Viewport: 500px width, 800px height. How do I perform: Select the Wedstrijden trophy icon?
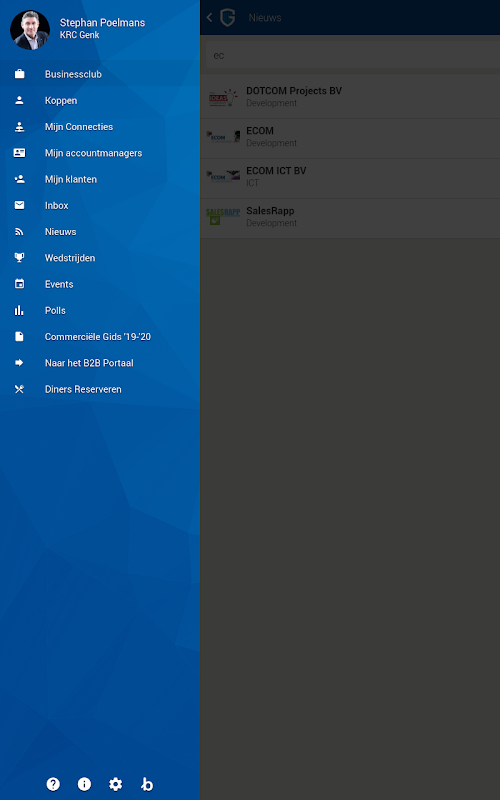19,258
